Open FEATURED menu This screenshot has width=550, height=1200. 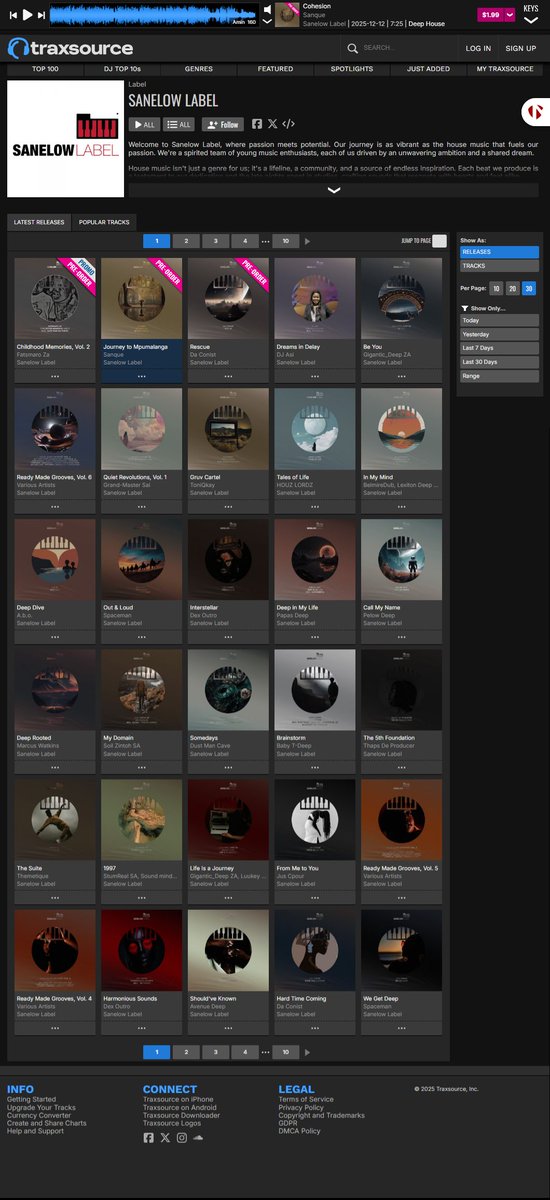(275, 69)
